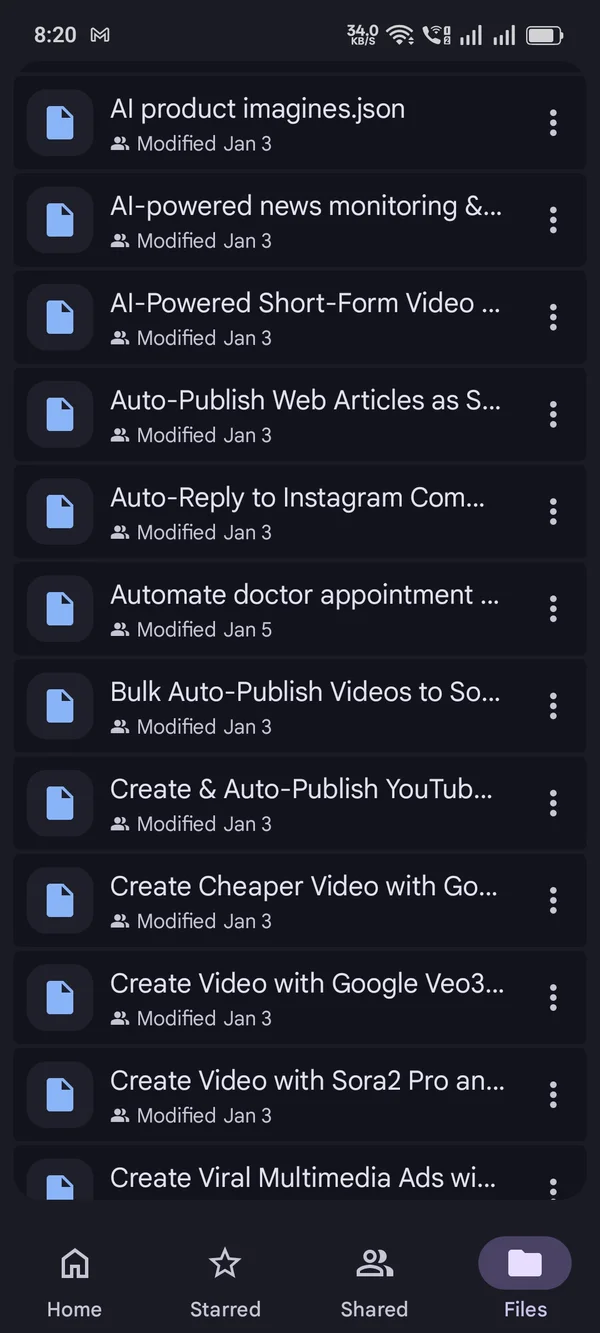Tap file icon of Create Video with Sora2 Pro

pyautogui.click(x=60, y=1094)
